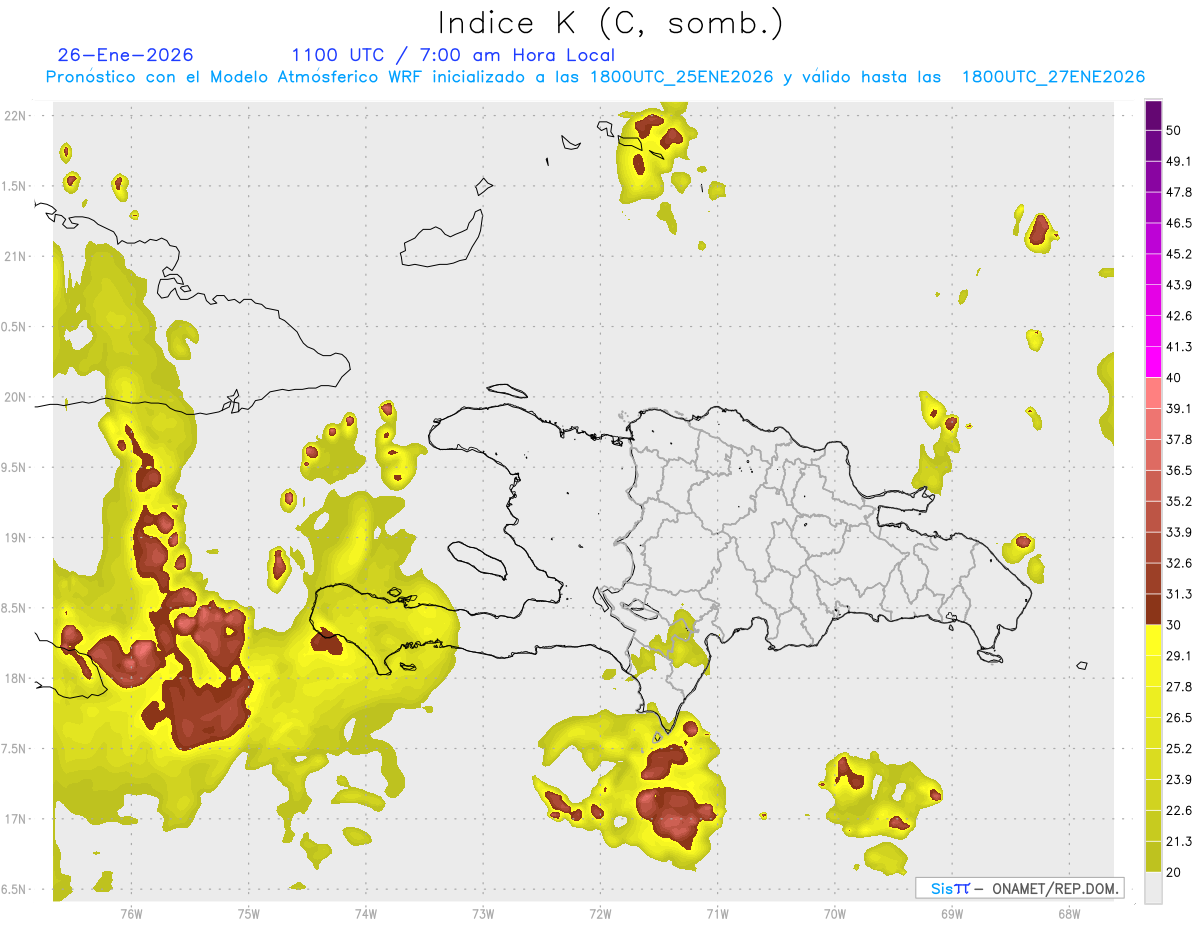Click the '75W' longitude label
The image size is (1200, 927).
(249, 914)
